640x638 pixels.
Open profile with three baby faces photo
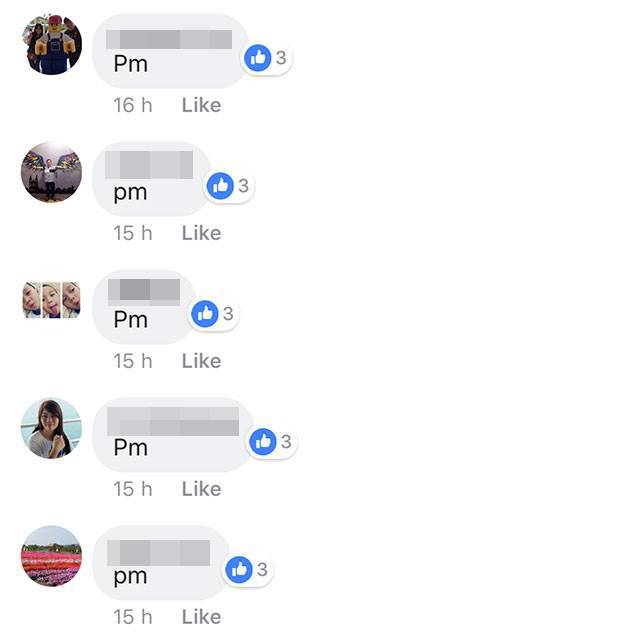(x=51, y=300)
